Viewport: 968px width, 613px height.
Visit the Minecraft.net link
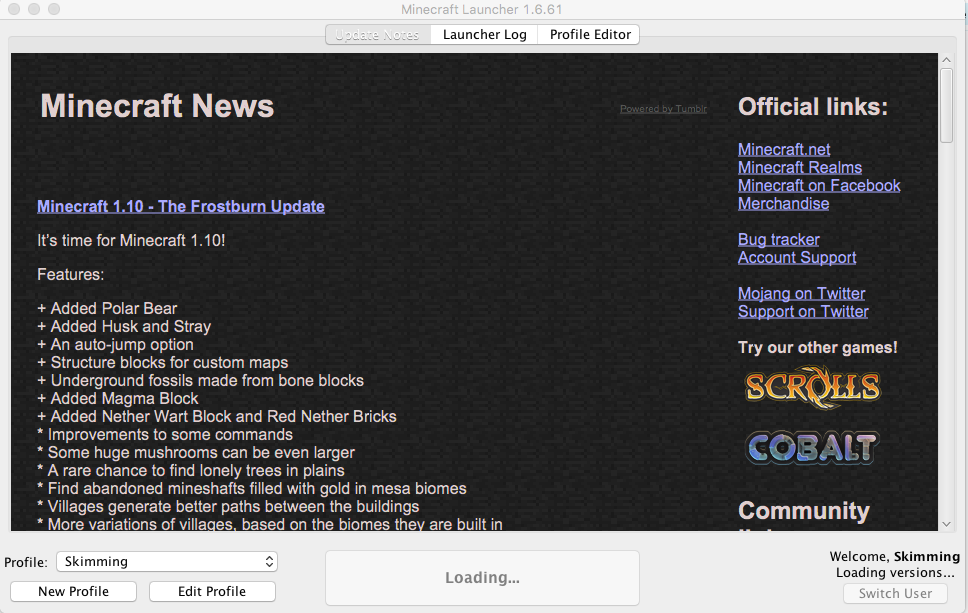(783, 149)
